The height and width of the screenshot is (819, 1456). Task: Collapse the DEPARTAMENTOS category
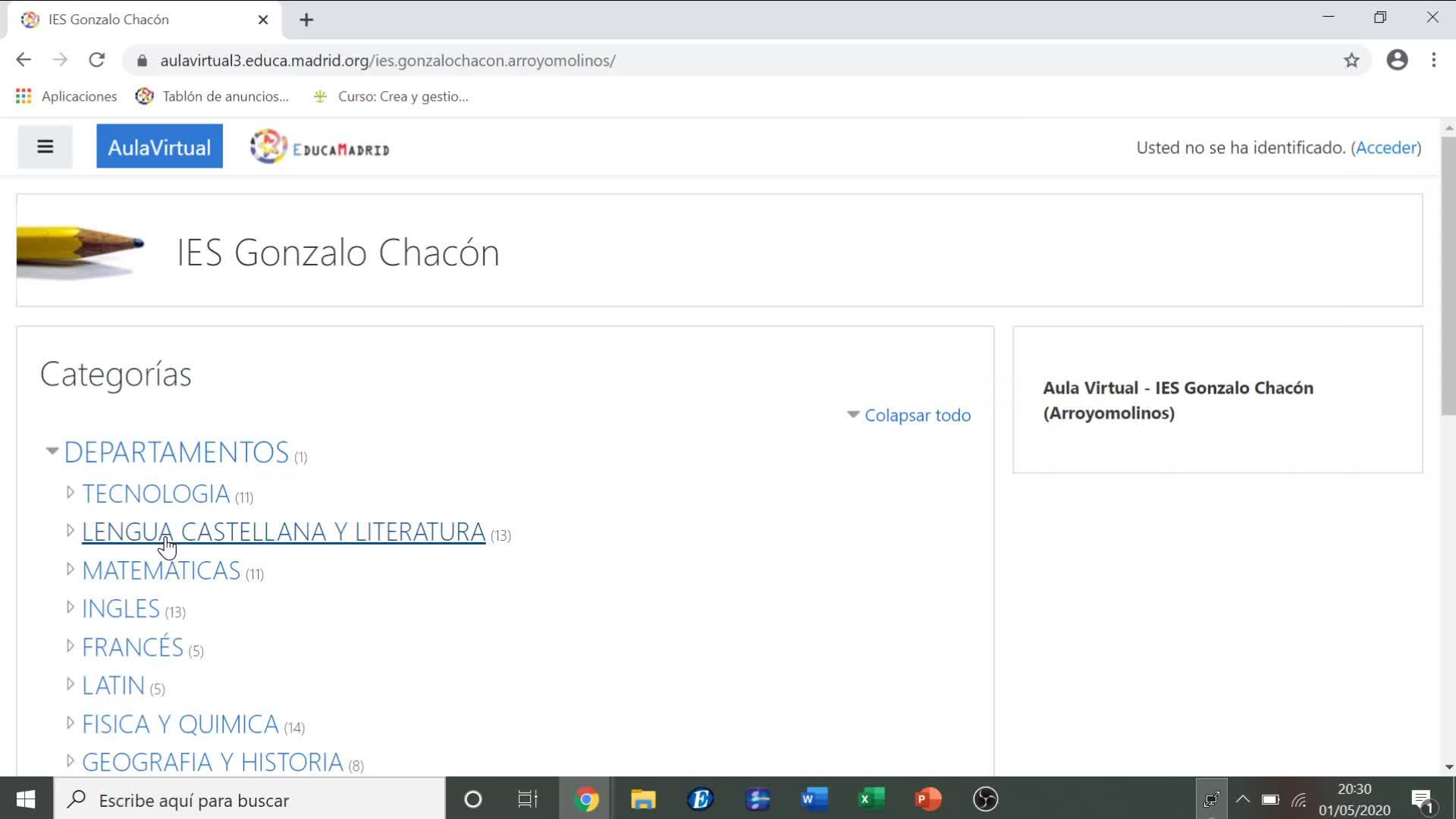click(52, 451)
